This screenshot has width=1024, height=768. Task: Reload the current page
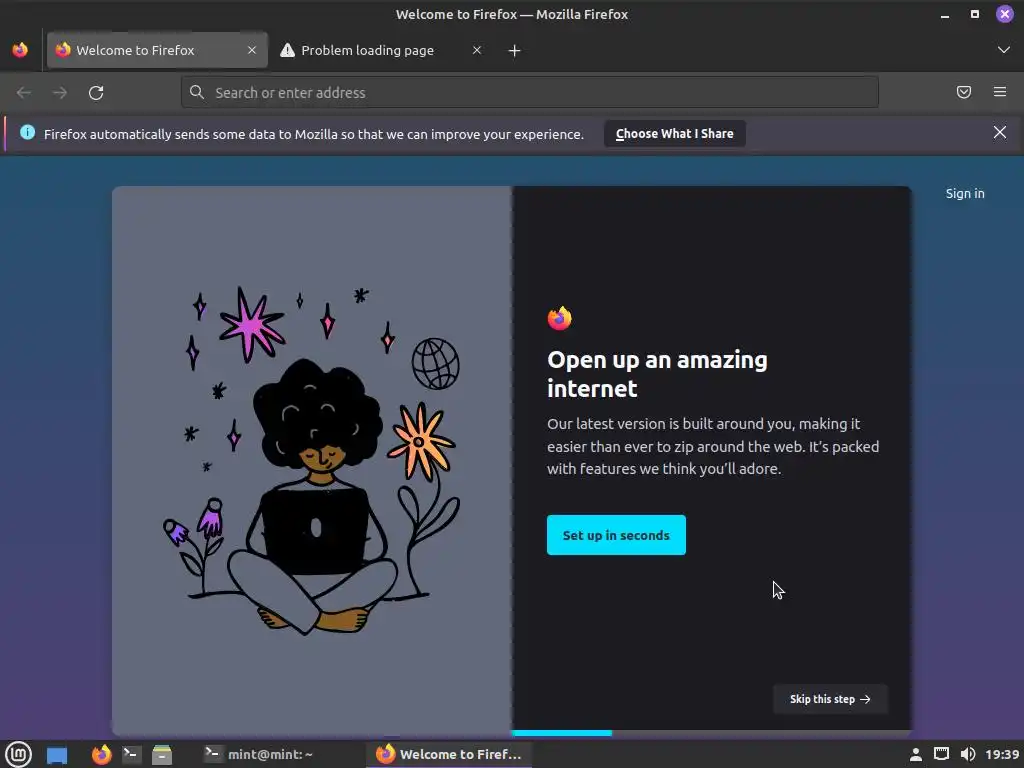pos(96,93)
